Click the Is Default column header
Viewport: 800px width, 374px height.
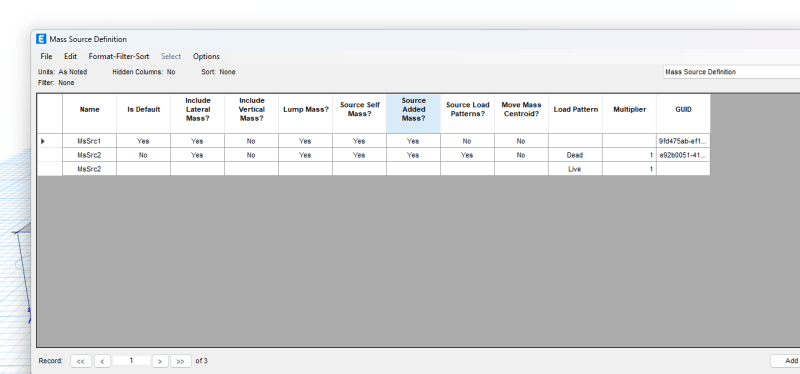(x=143, y=113)
